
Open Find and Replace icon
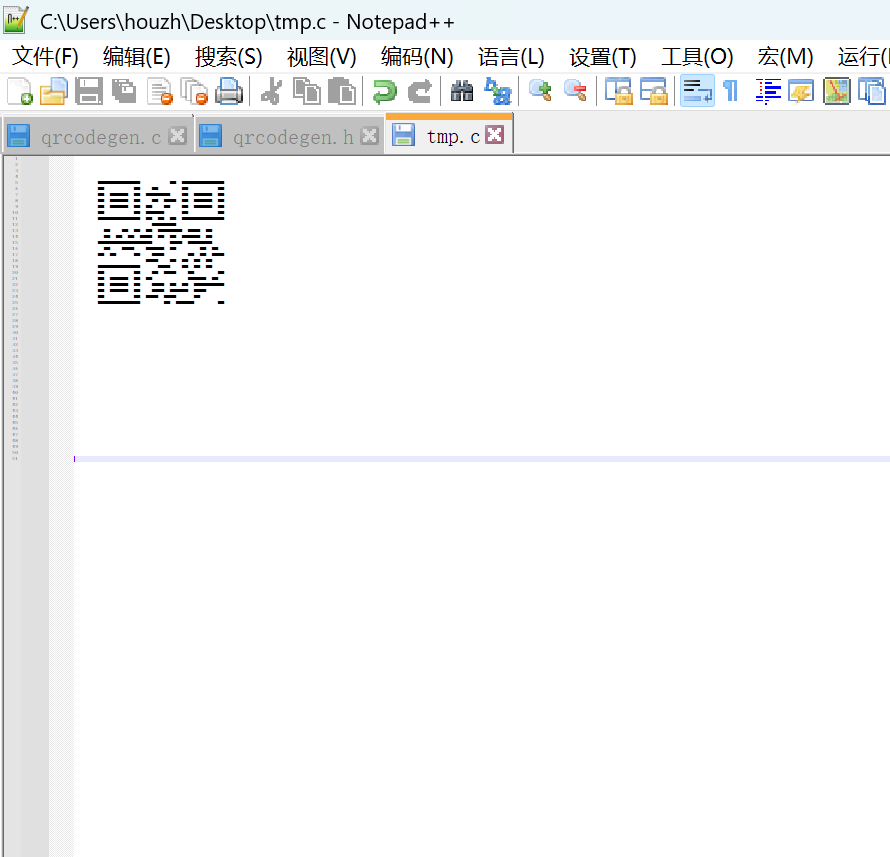498,91
